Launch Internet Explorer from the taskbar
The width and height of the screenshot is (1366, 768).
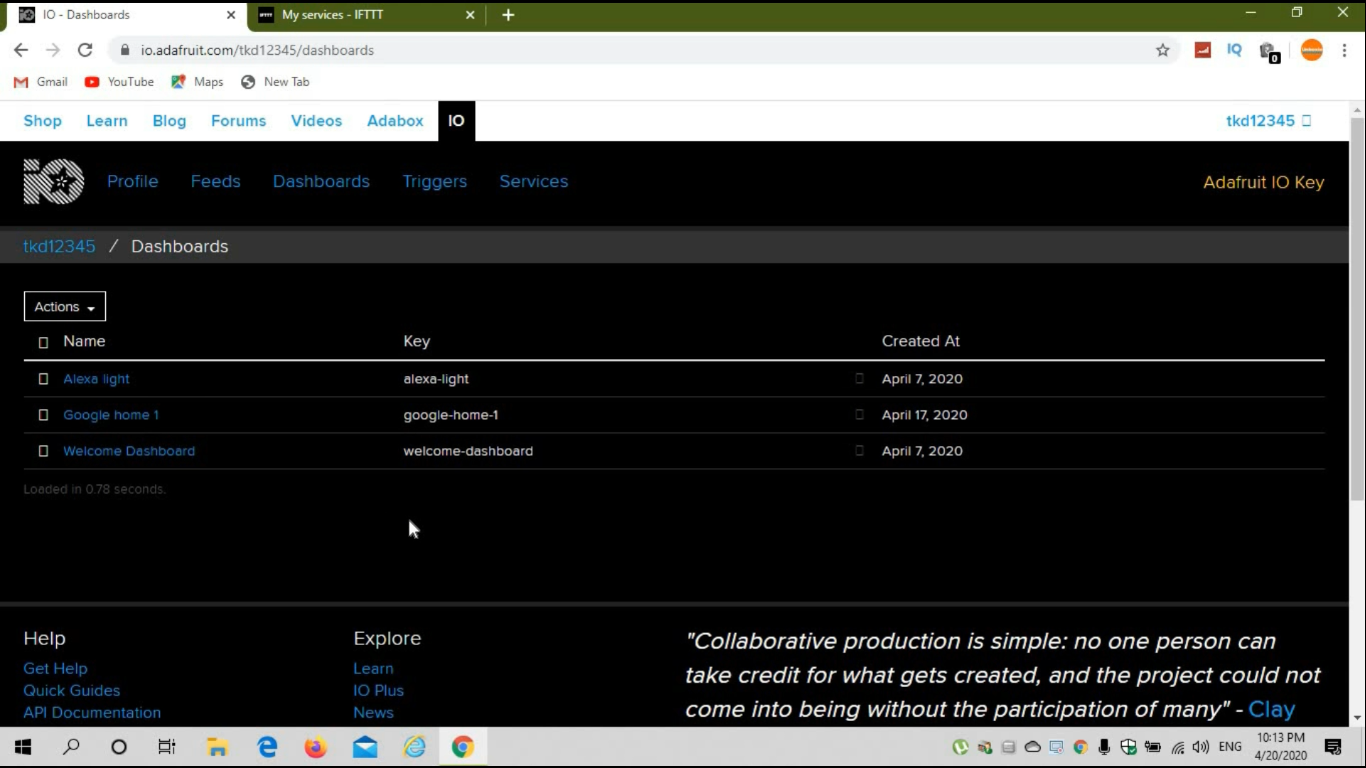(x=414, y=747)
